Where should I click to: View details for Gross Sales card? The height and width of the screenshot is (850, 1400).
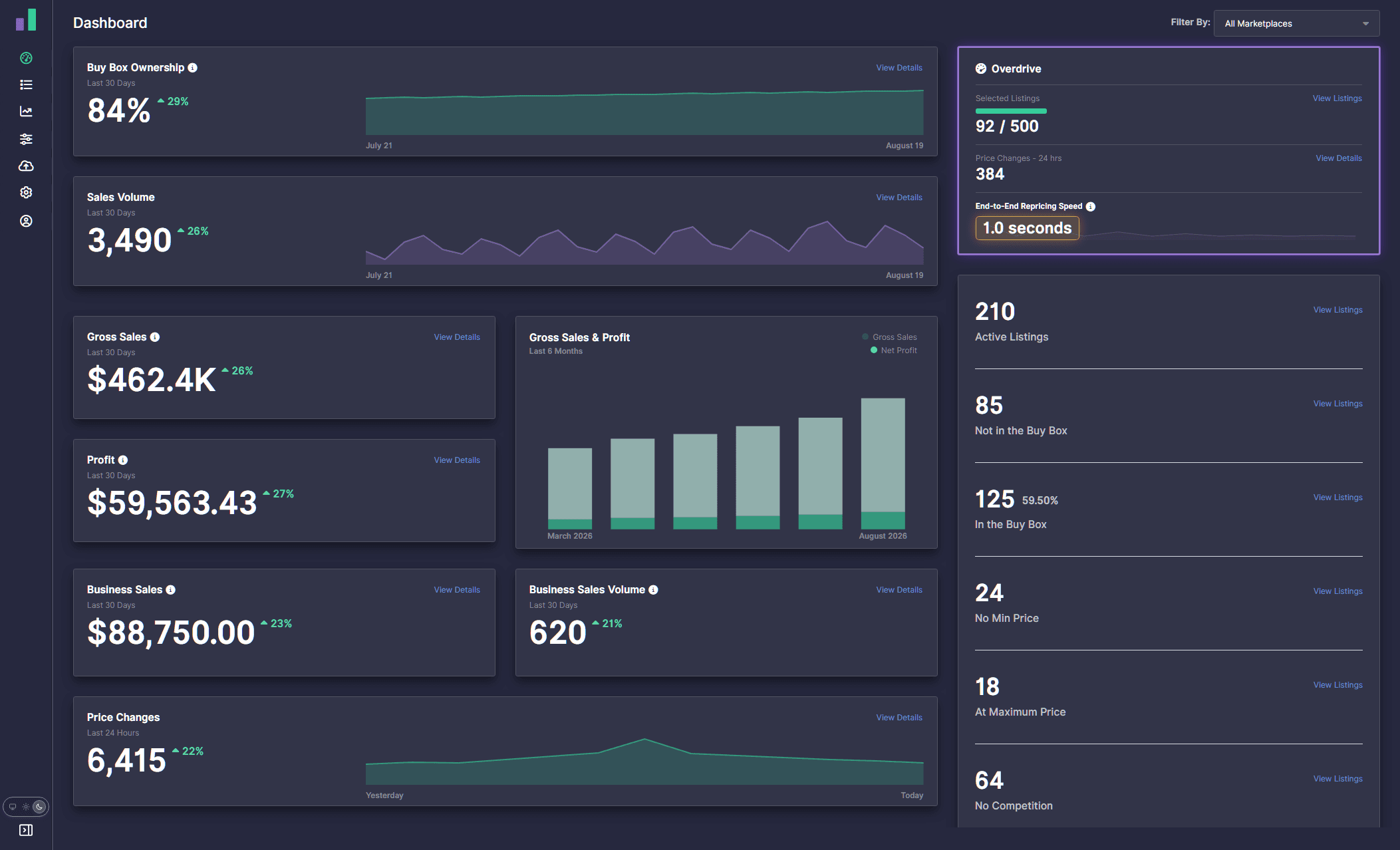tap(457, 337)
